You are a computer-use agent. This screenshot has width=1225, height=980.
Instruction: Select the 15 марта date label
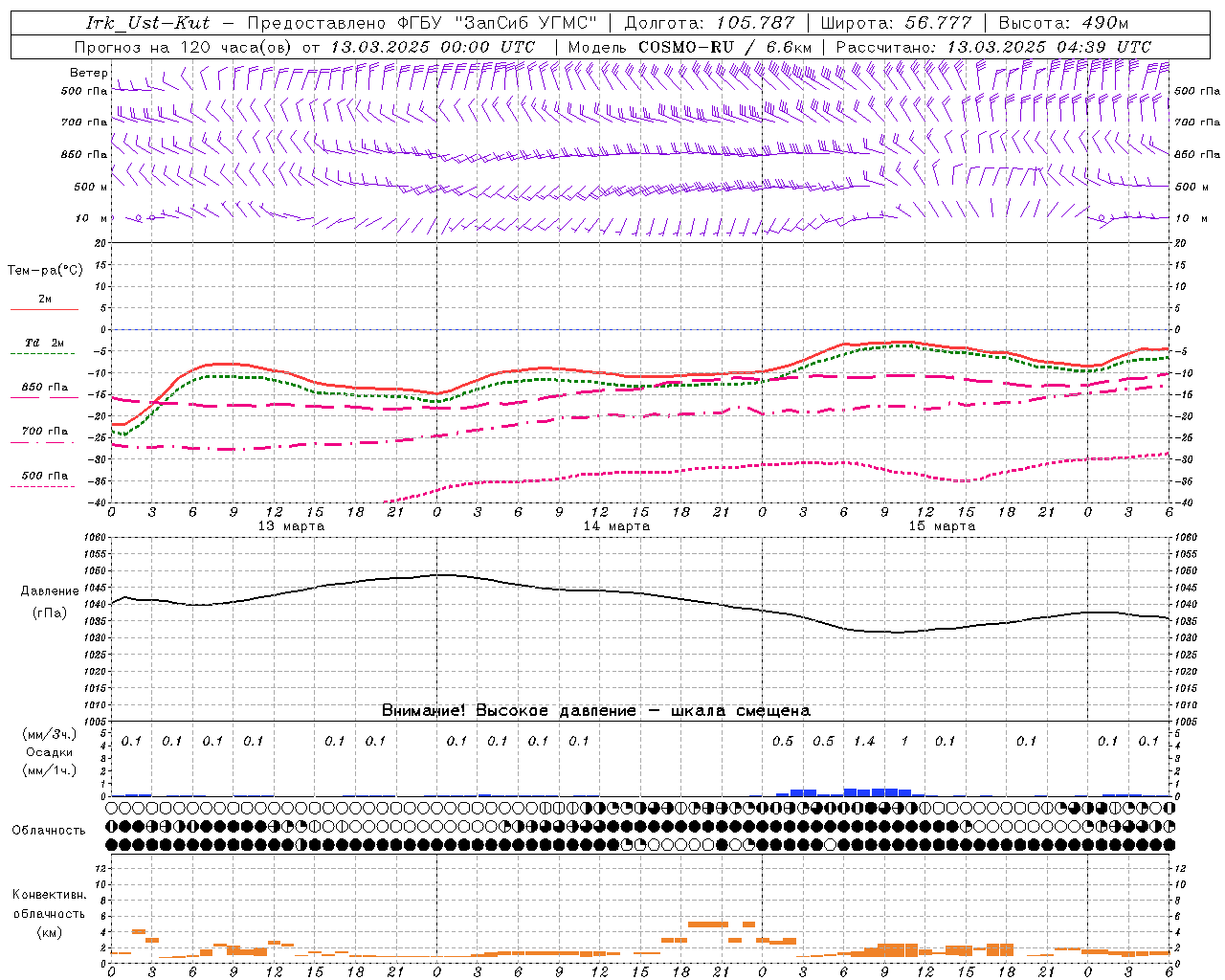point(942,526)
